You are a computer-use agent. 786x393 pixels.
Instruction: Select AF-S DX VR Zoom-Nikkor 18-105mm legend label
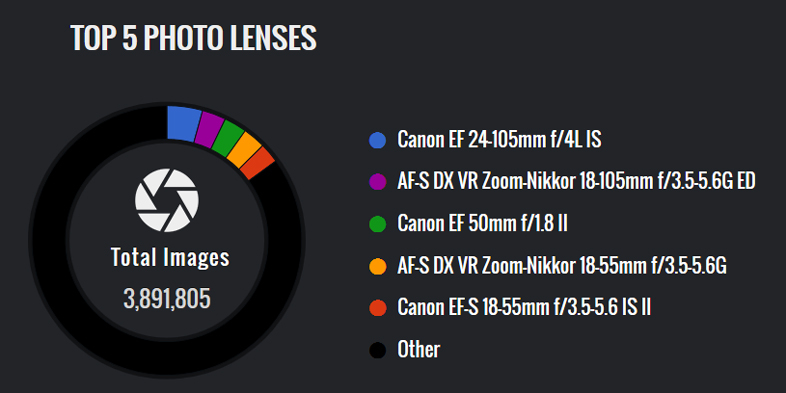pyautogui.click(x=576, y=181)
